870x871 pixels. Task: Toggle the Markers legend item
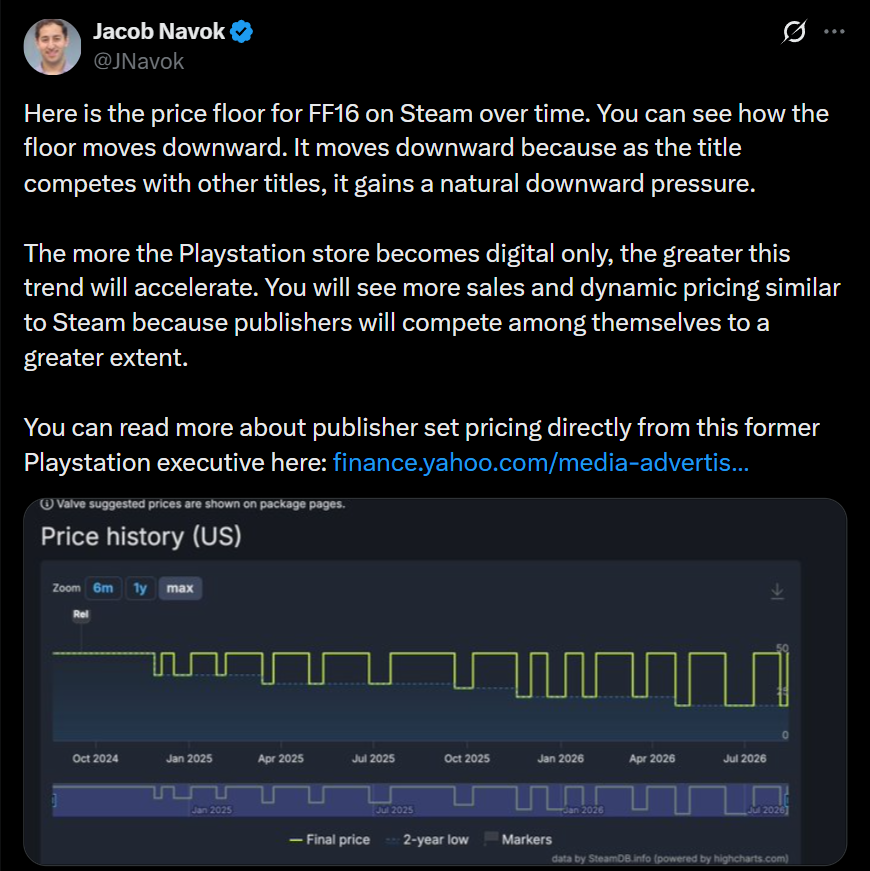(x=518, y=839)
